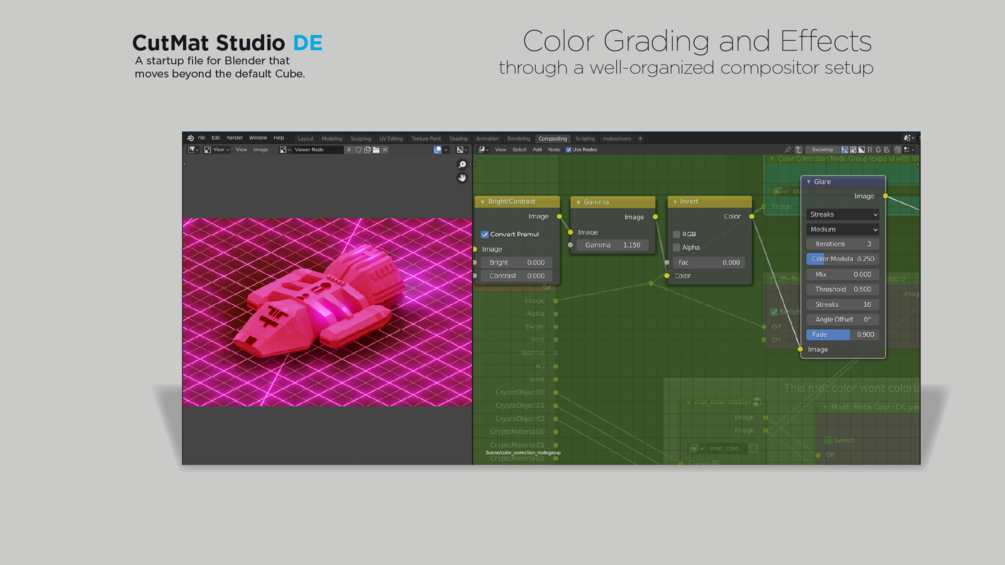Open the Blender logo menu
Image resolution: width=1005 pixels, height=565 pixels.
coord(190,138)
